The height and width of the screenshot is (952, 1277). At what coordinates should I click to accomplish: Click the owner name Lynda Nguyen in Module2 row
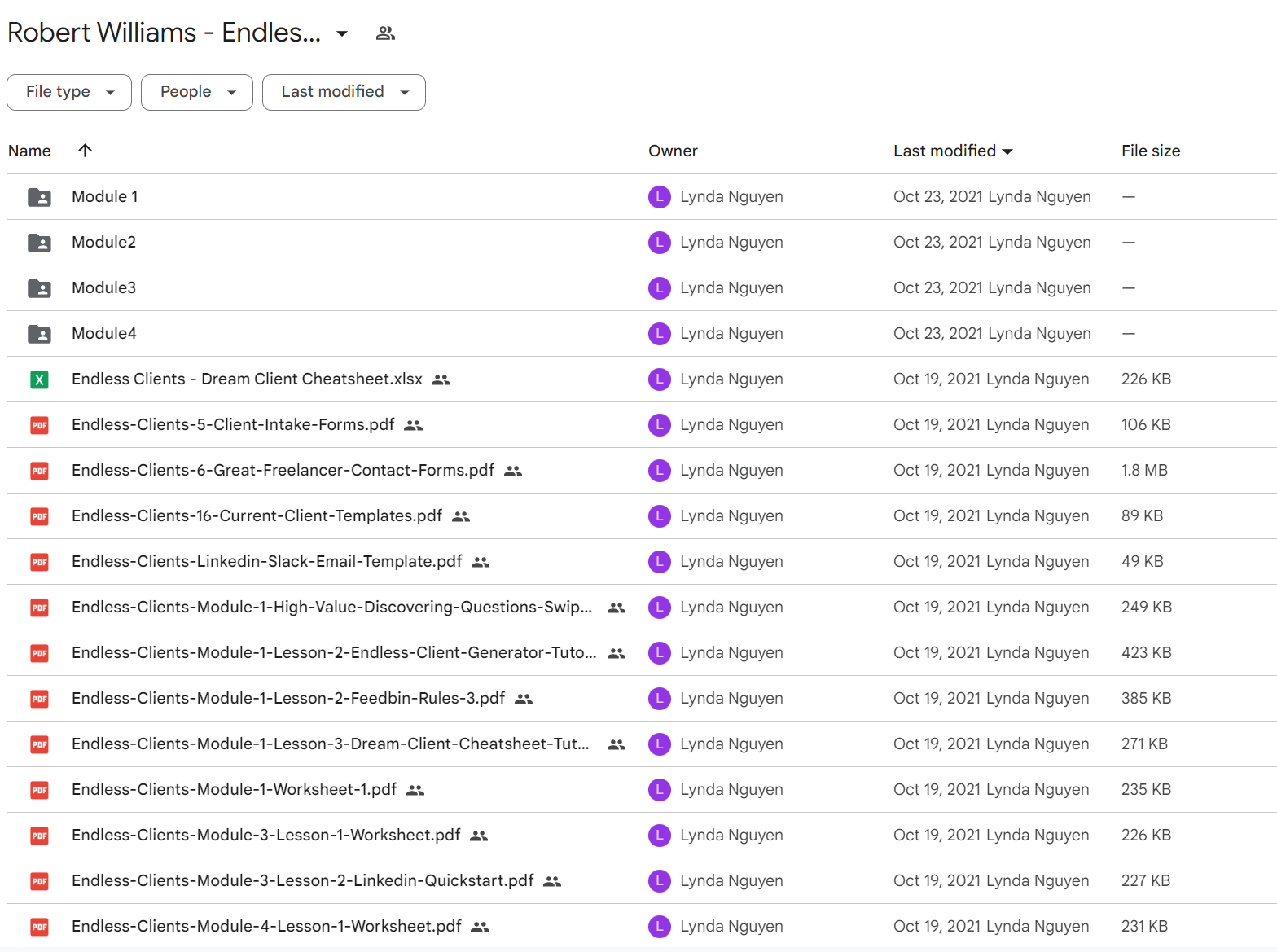[x=731, y=242]
